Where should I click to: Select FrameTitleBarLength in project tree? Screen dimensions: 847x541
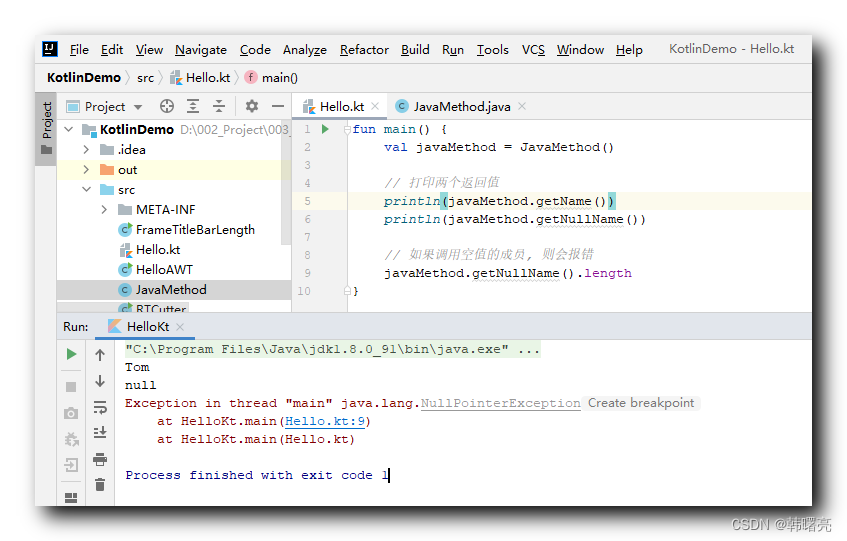click(x=195, y=229)
